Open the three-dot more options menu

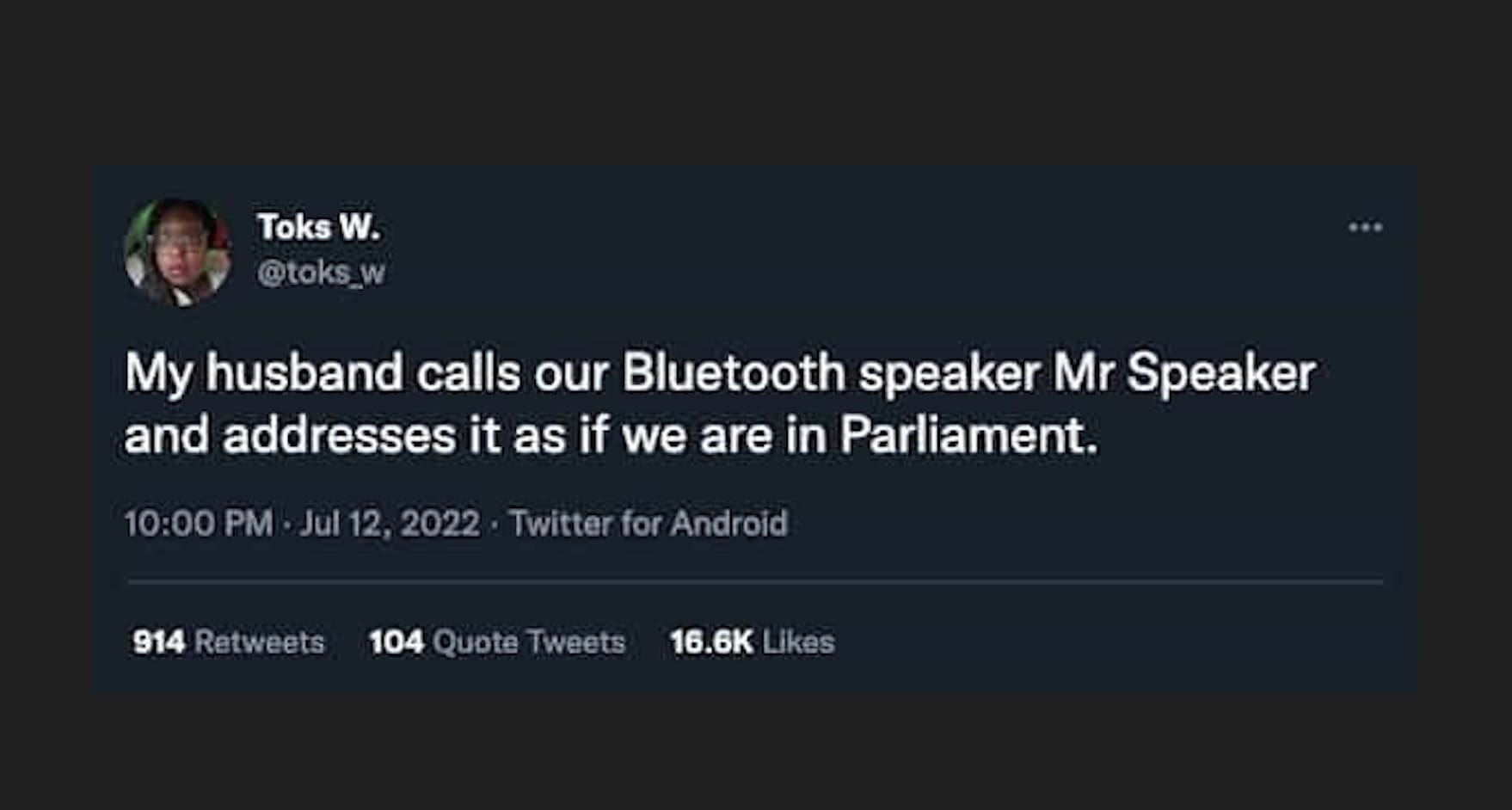pyautogui.click(x=1365, y=228)
